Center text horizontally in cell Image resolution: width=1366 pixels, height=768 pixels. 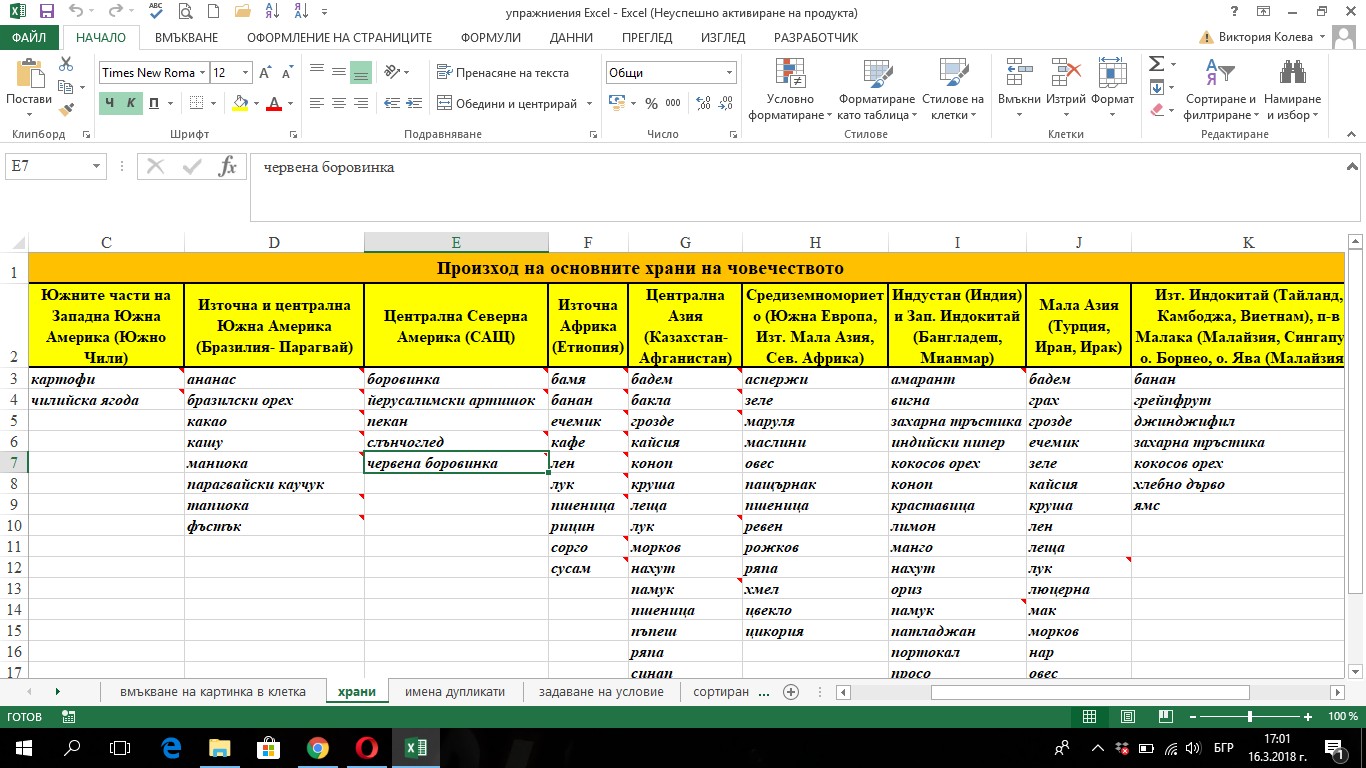(x=339, y=103)
